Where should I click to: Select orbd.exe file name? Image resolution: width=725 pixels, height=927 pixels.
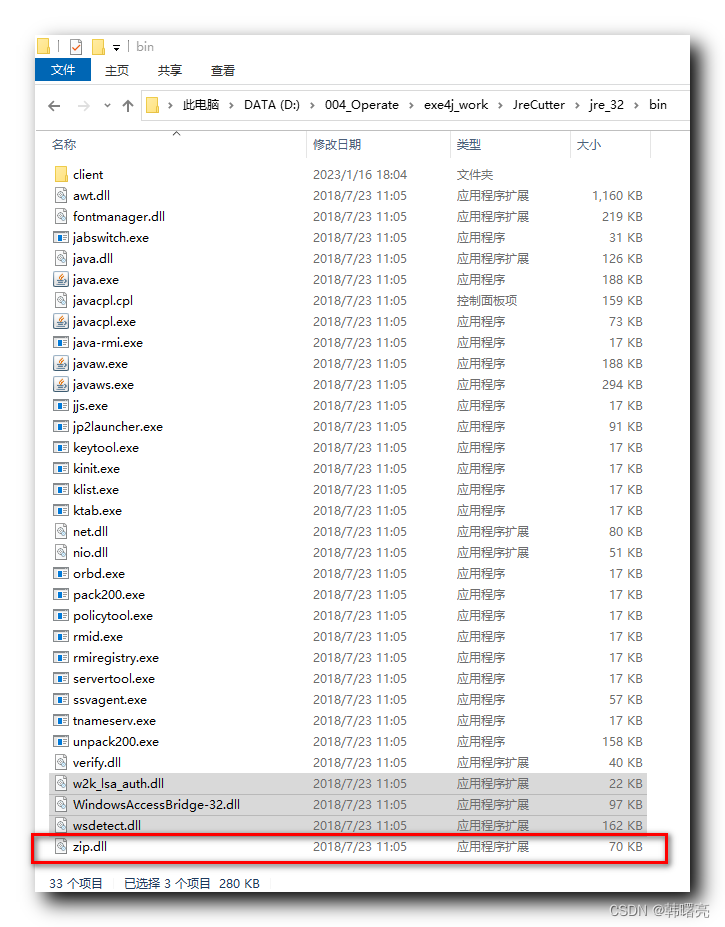(99, 573)
